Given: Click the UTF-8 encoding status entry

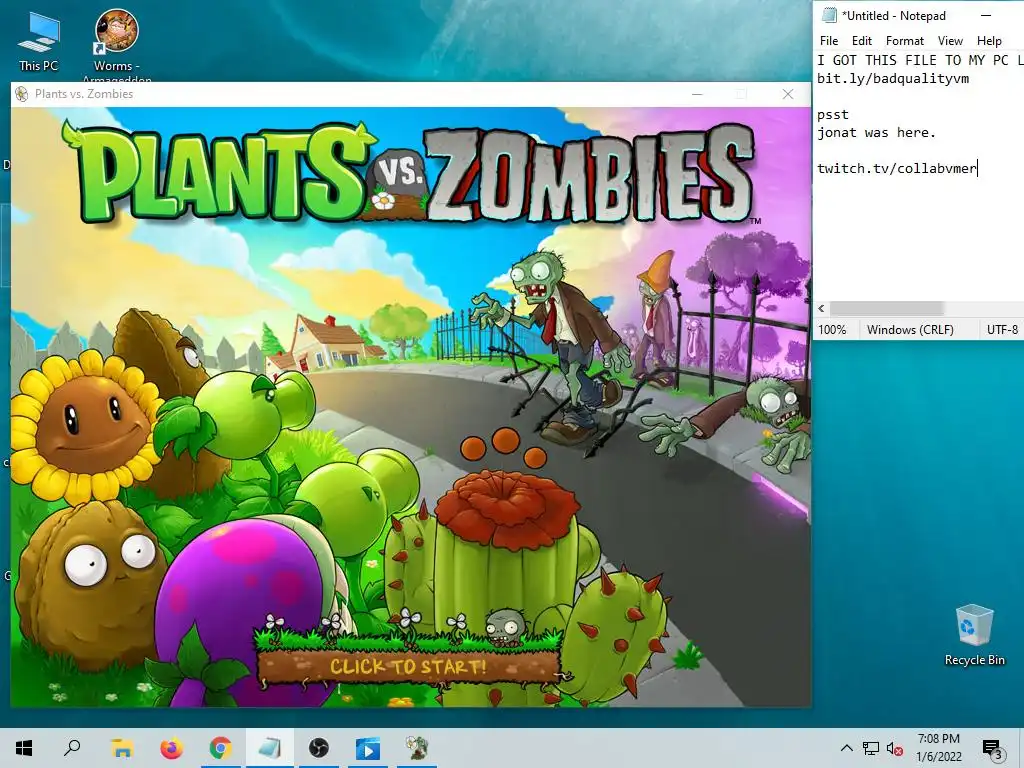Looking at the screenshot, I should [1002, 330].
